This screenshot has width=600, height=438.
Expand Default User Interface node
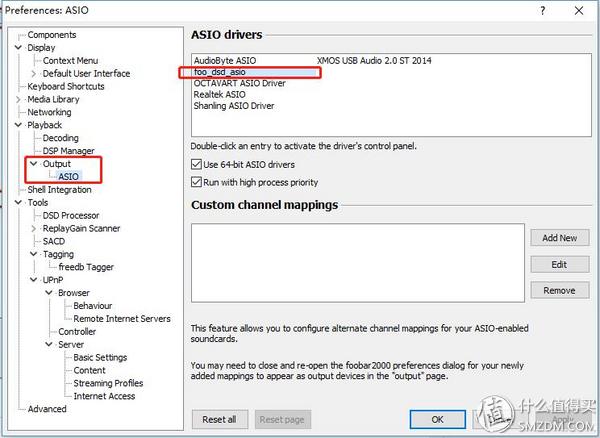pos(34,74)
